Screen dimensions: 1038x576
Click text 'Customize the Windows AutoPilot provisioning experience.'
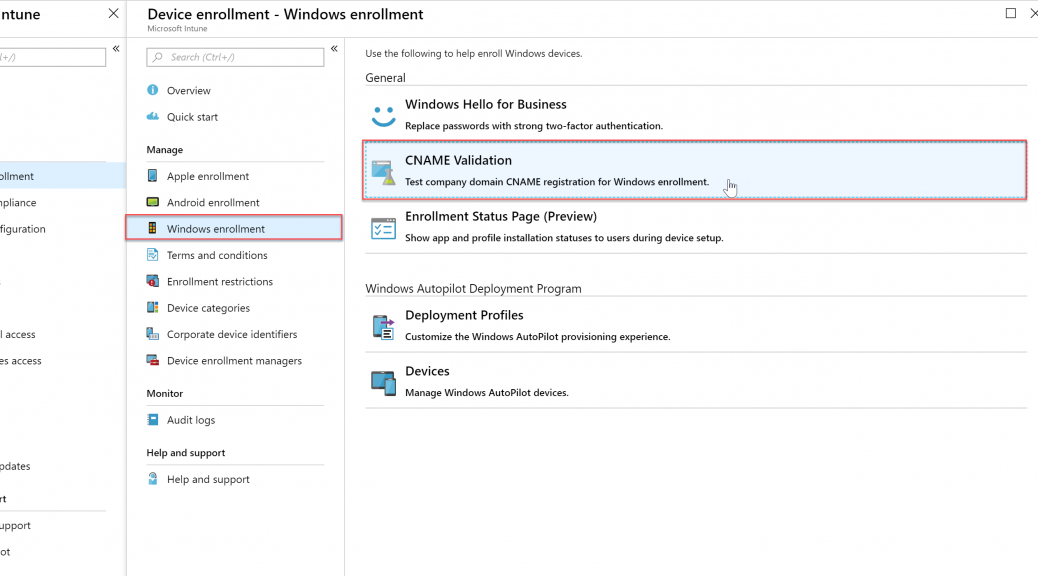pos(538,336)
